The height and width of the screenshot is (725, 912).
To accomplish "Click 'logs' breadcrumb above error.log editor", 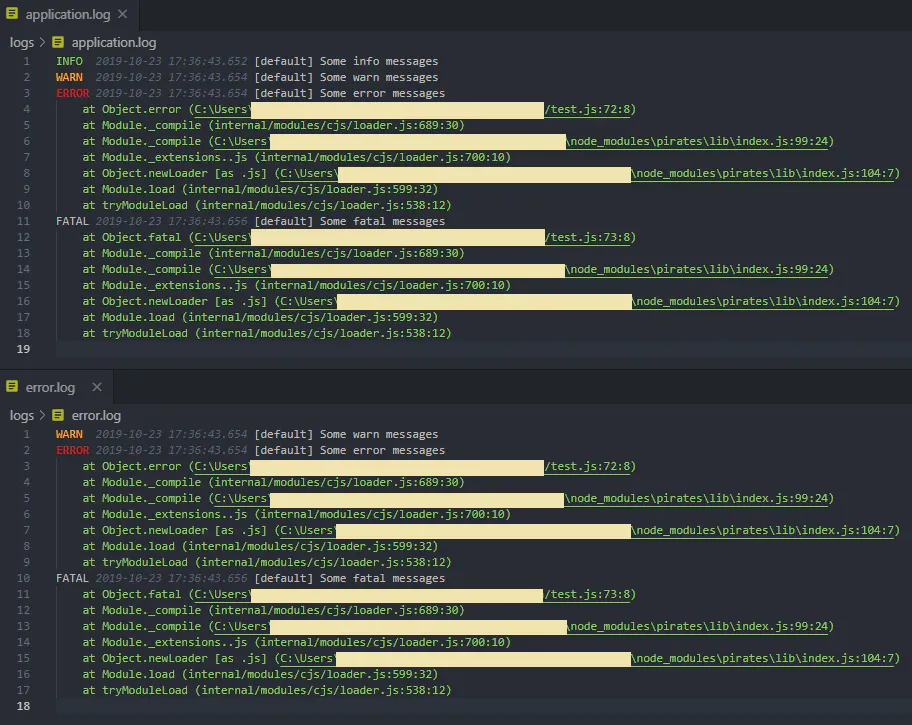I will [22, 415].
